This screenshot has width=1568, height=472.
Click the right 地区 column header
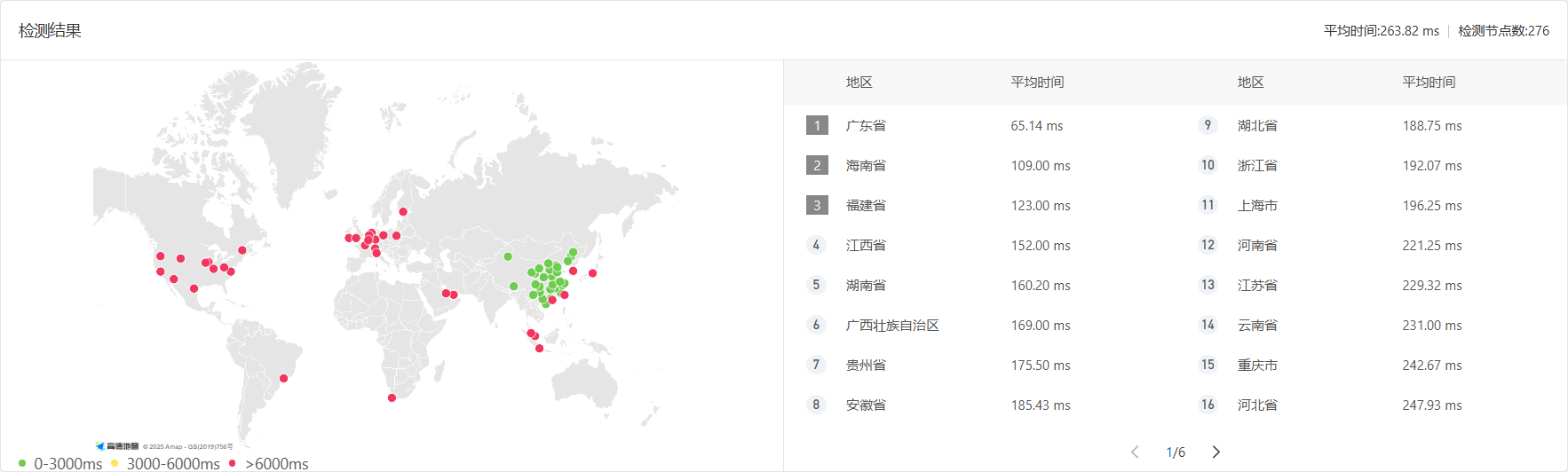(x=1251, y=83)
